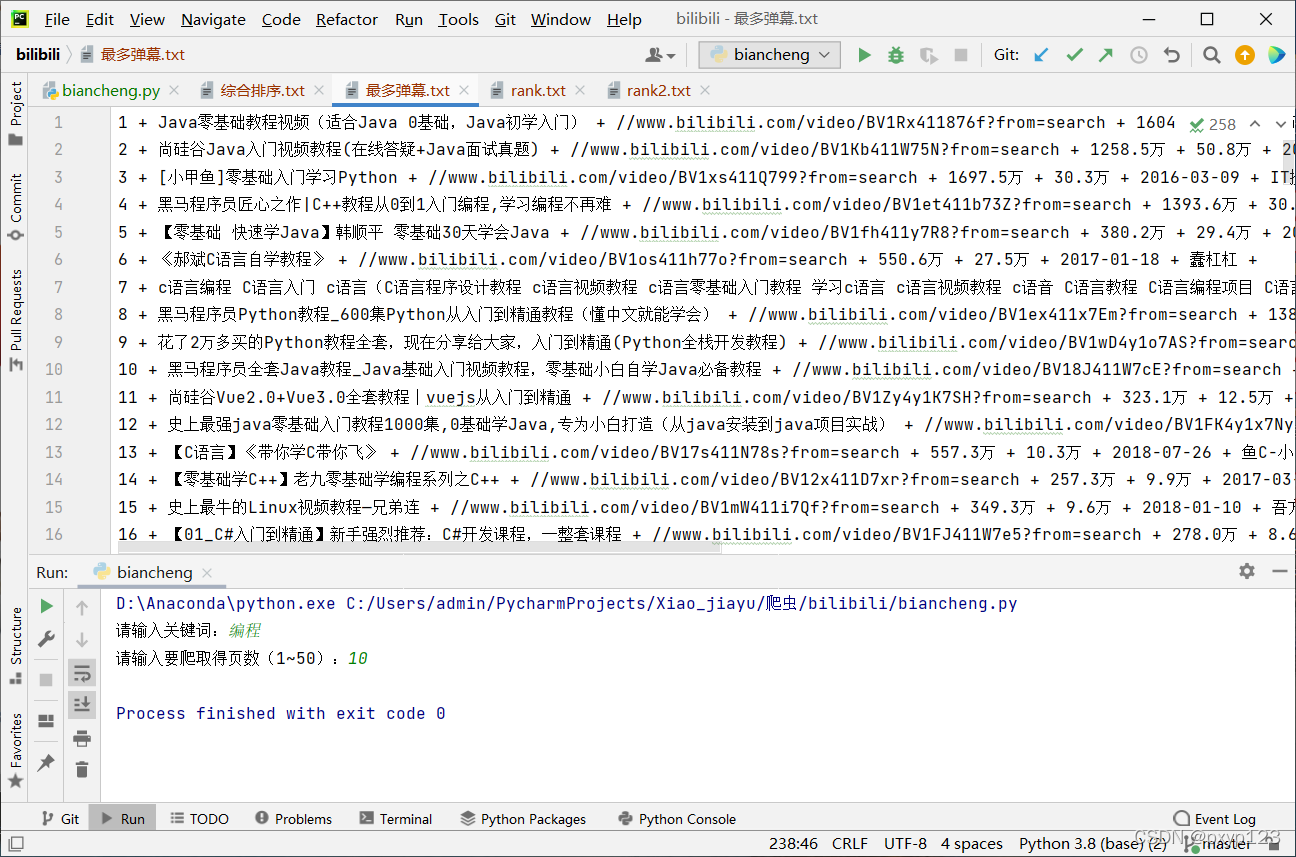The height and width of the screenshot is (857, 1296).
Task: Update project via Git blue arrow
Action: click(1042, 55)
